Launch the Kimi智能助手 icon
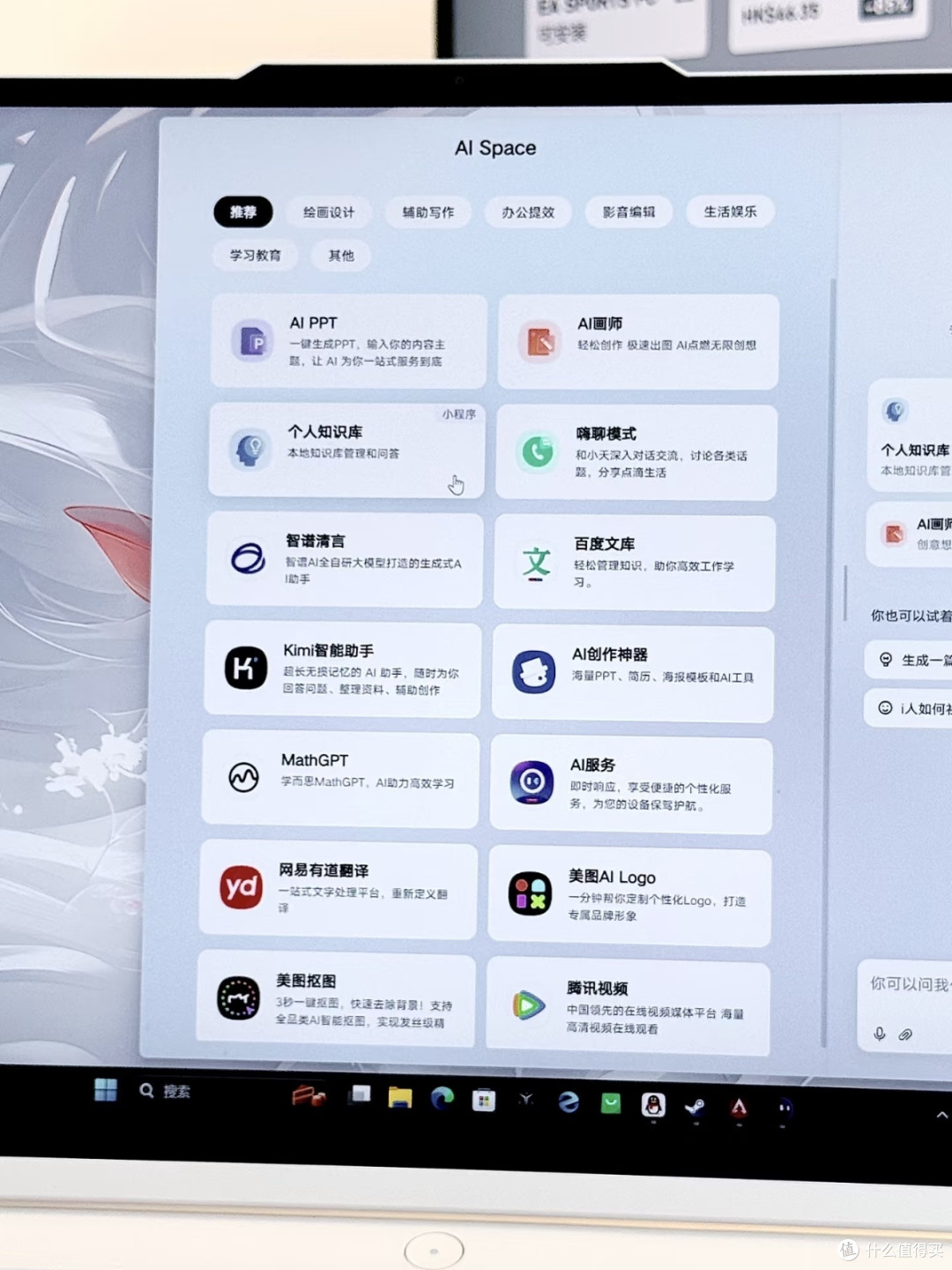 click(x=245, y=668)
